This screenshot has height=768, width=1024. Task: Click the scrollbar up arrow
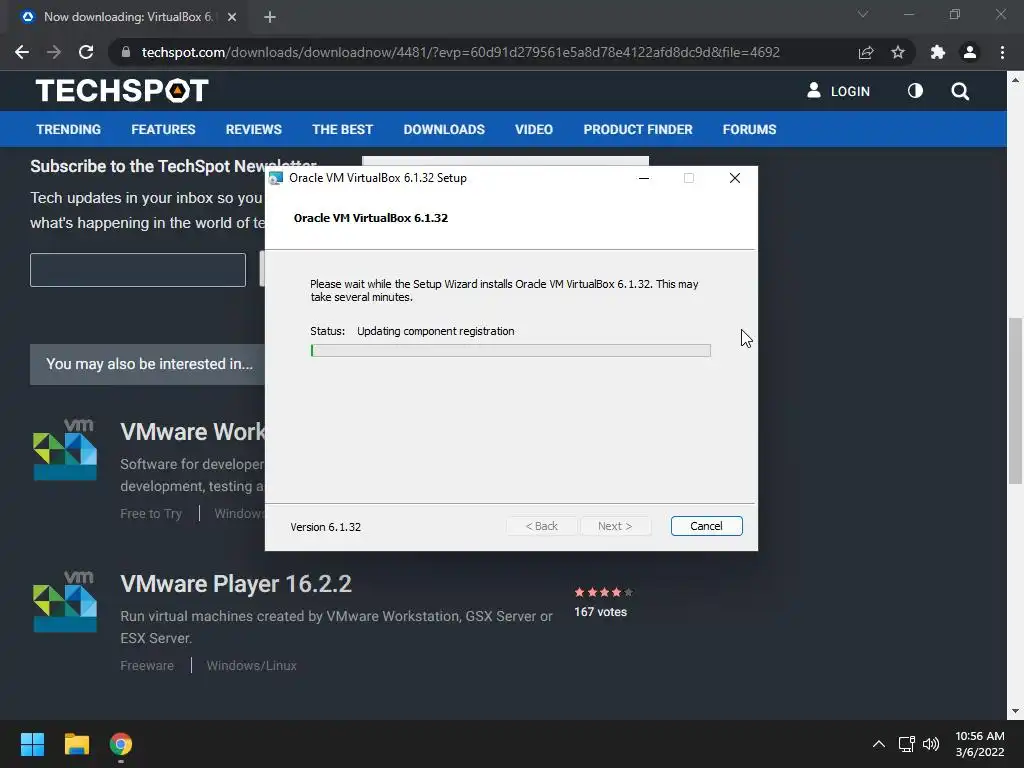point(1015,80)
